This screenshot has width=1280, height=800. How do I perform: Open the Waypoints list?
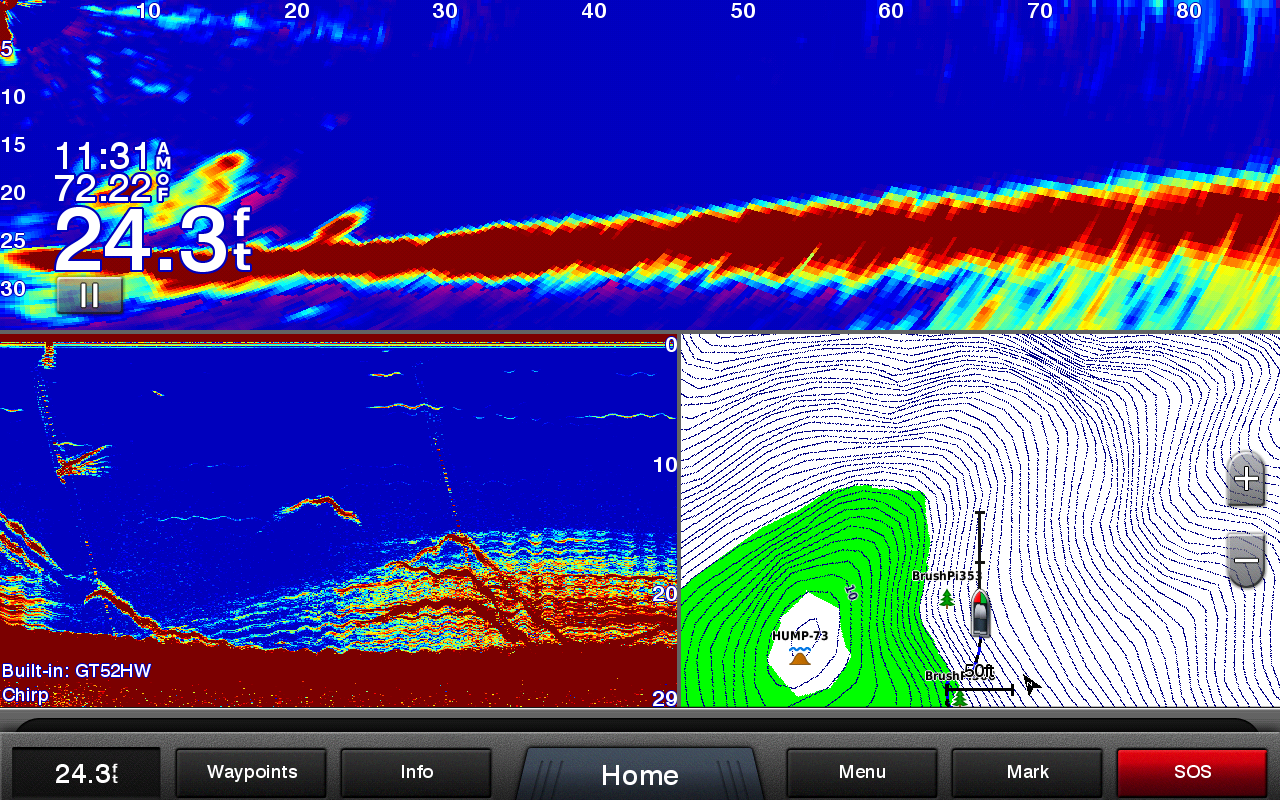pyautogui.click(x=251, y=773)
